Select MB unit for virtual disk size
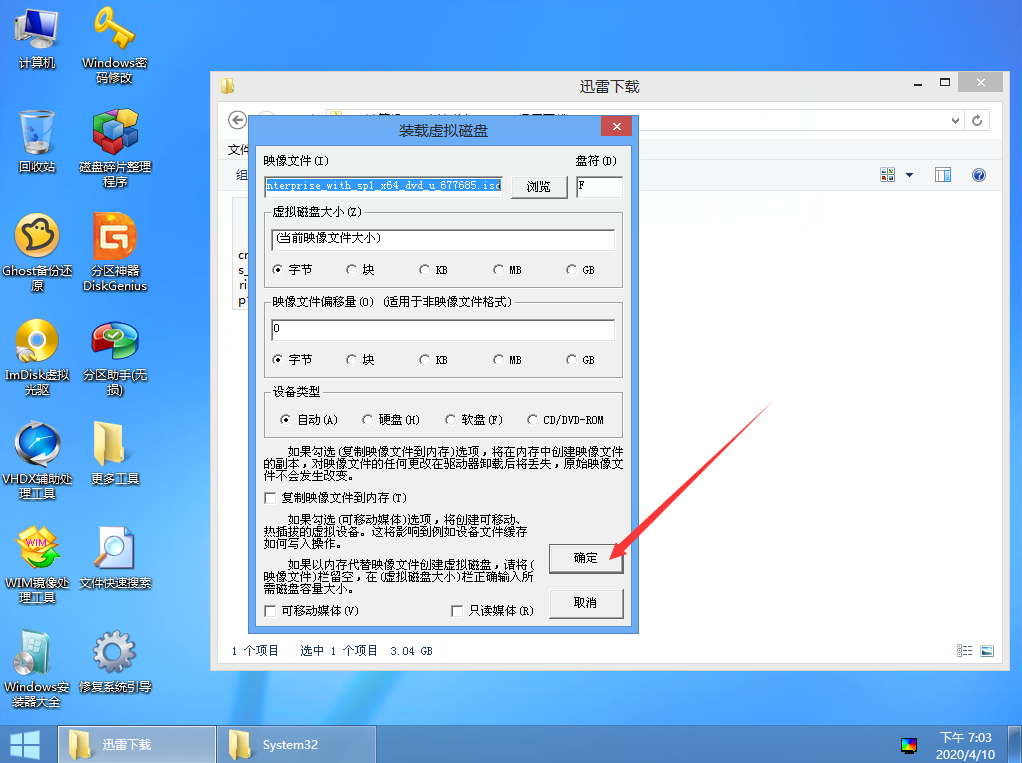The width and height of the screenshot is (1022, 763). click(x=499, y=270)
